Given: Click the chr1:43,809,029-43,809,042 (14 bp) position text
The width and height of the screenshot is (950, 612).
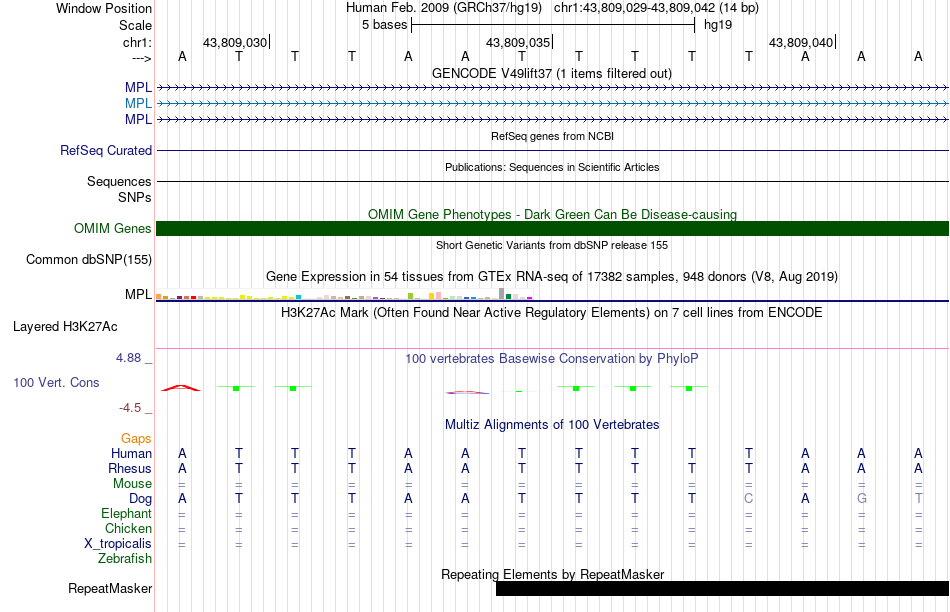Looking at the screenshot, I should 656,8.
